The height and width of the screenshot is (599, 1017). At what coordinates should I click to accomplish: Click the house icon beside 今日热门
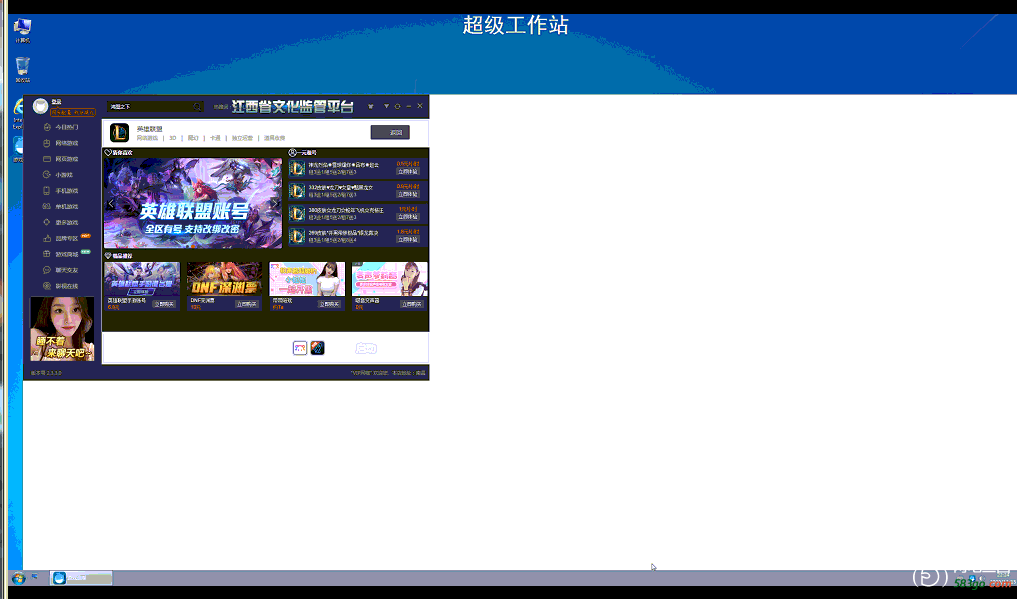[x=47, y=127]
